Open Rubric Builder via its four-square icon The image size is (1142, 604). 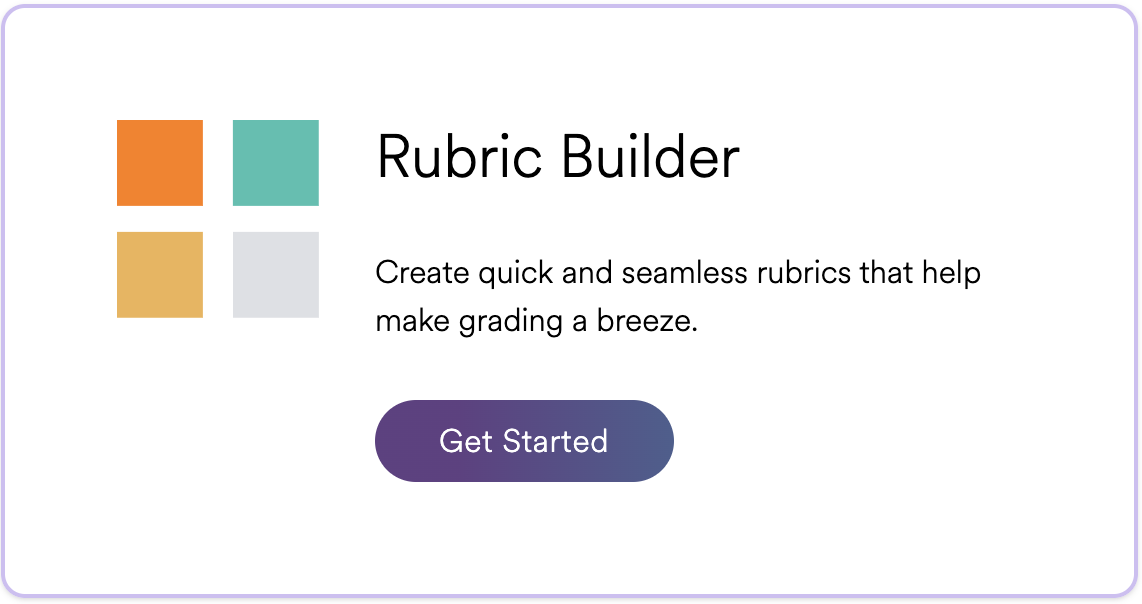[x=218, y=218]
